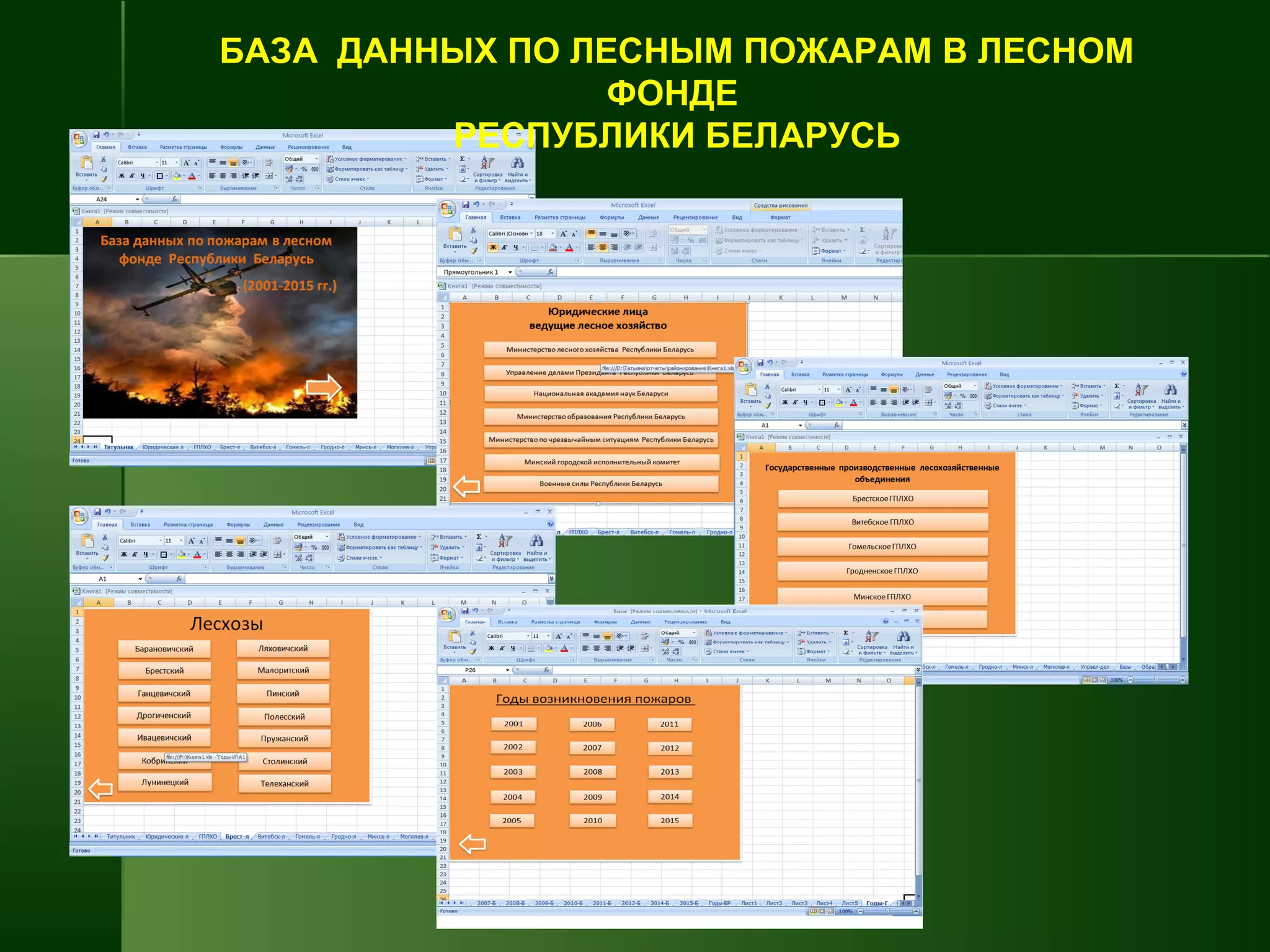Click the back arrow on the Юридические лица sheet
Image resolution: width=1270 pixels, height=952 pixels.
point(466,487)
